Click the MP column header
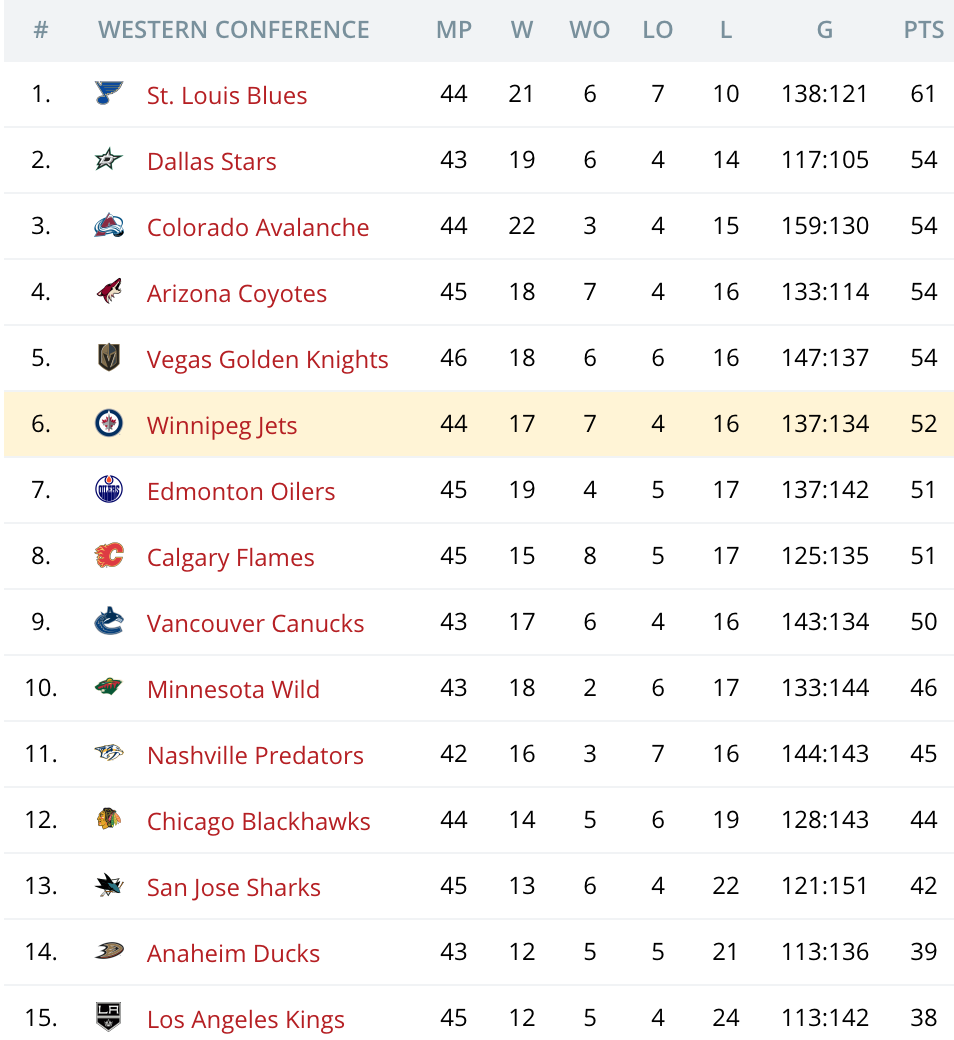This screenshot has height=1040, width=954. (454, 30)
